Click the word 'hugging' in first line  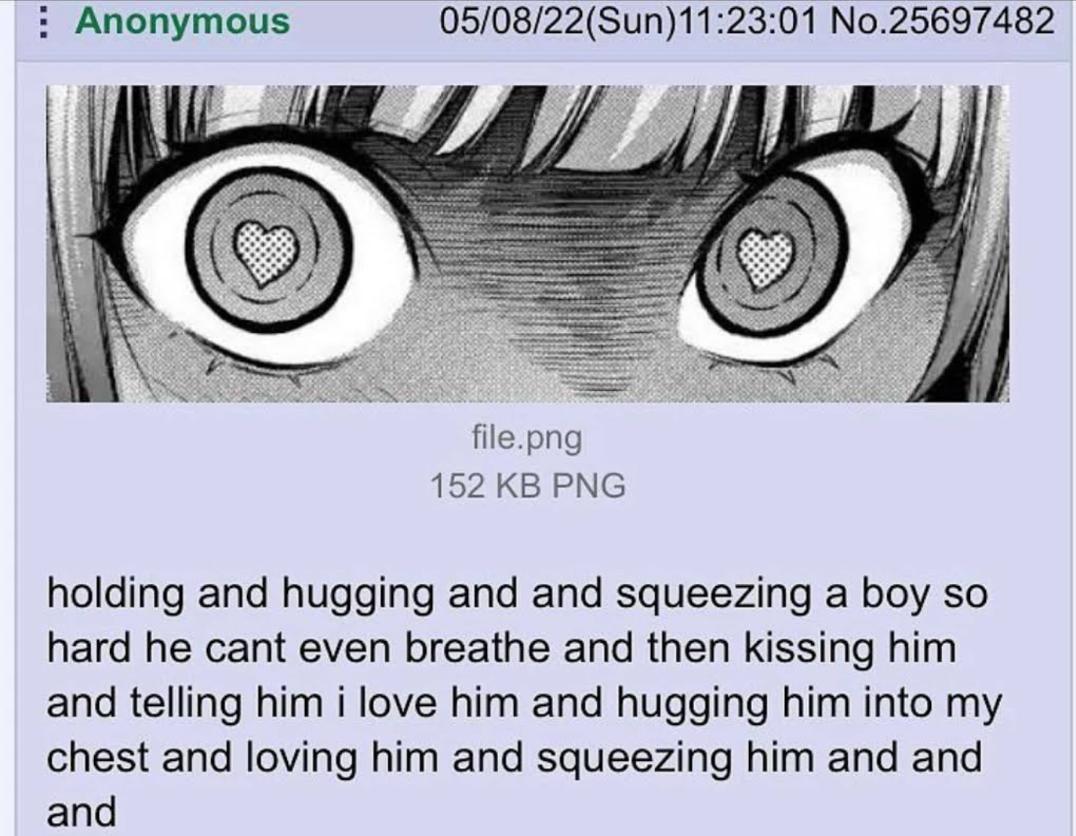358,596
